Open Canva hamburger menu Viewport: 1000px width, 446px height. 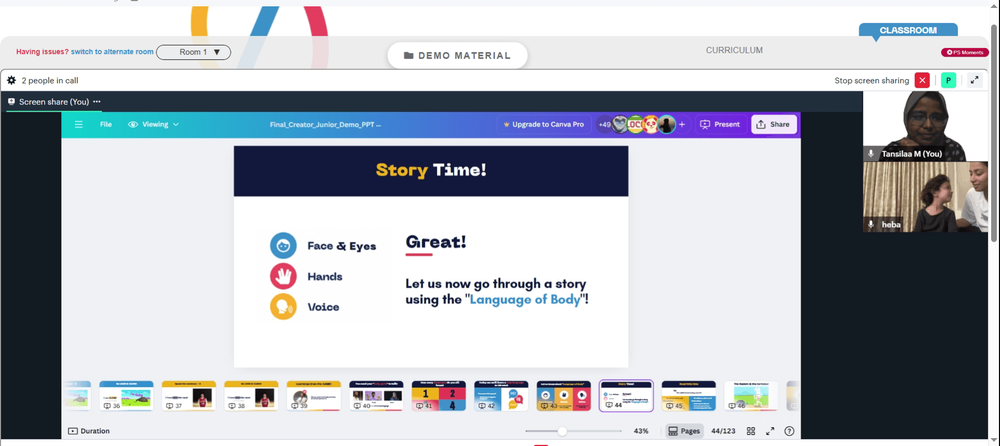[x=78, y=124]
